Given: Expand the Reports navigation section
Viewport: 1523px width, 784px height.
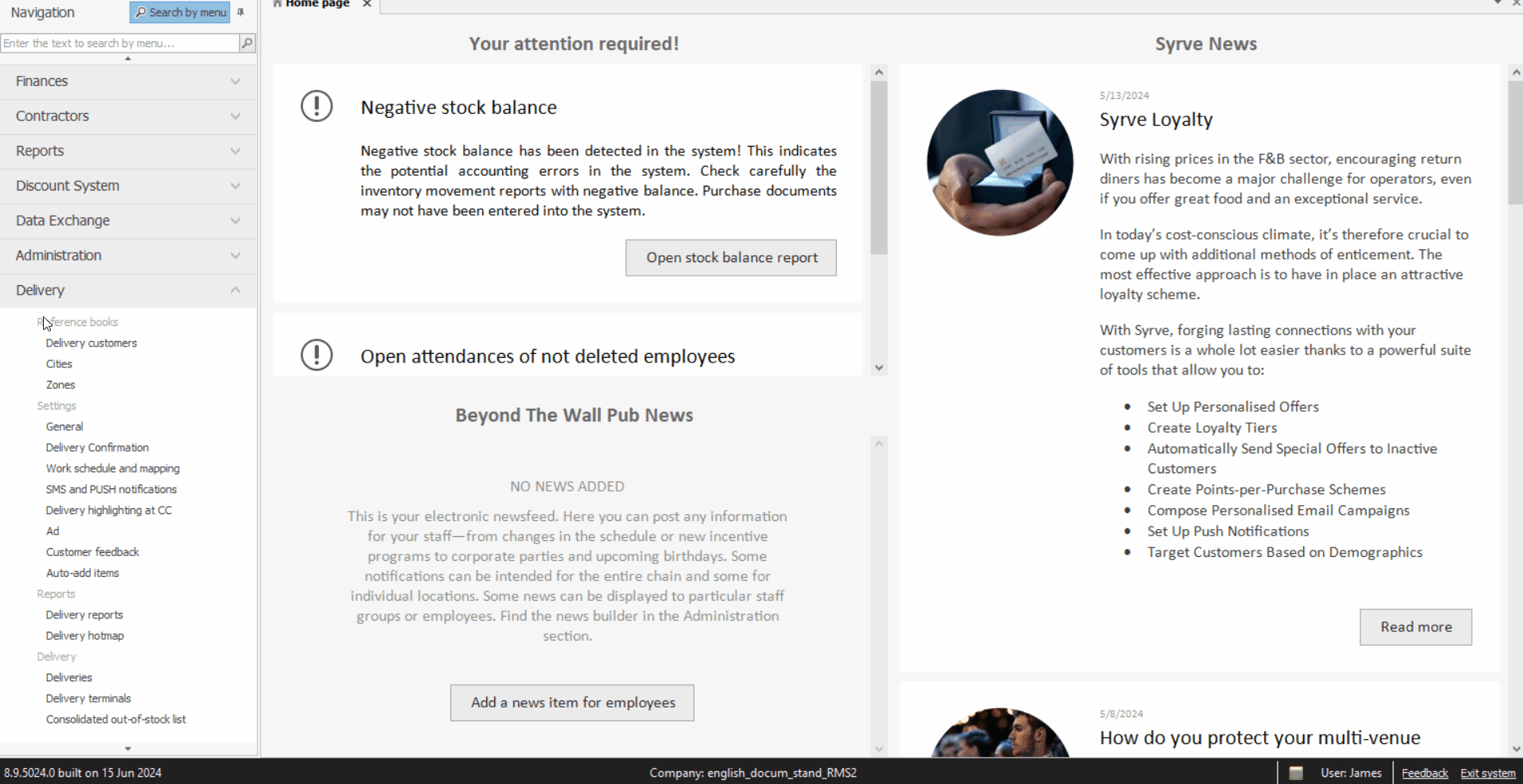Looking at the screenshot, I should [128, 151].
